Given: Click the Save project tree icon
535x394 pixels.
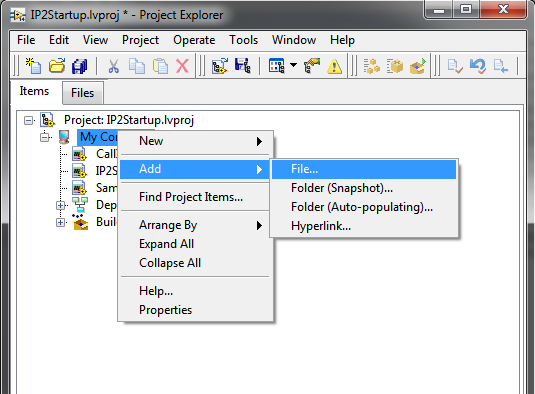Looking at the screenshot, I should coord(243,66).
